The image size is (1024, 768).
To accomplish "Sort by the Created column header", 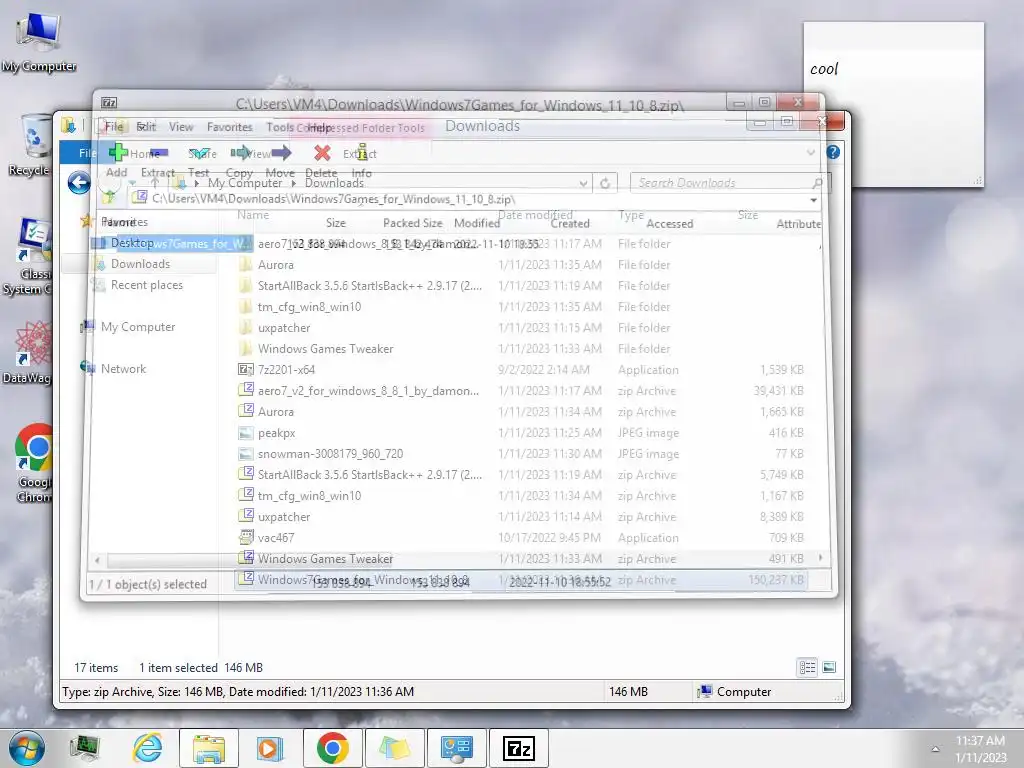I will [x=569, y=224].
